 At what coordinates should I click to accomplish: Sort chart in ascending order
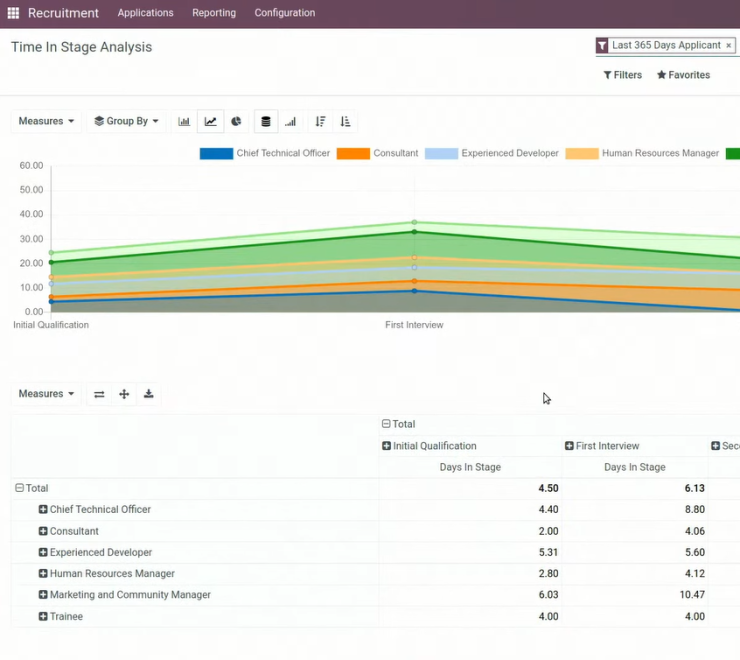tap(345, 121)
